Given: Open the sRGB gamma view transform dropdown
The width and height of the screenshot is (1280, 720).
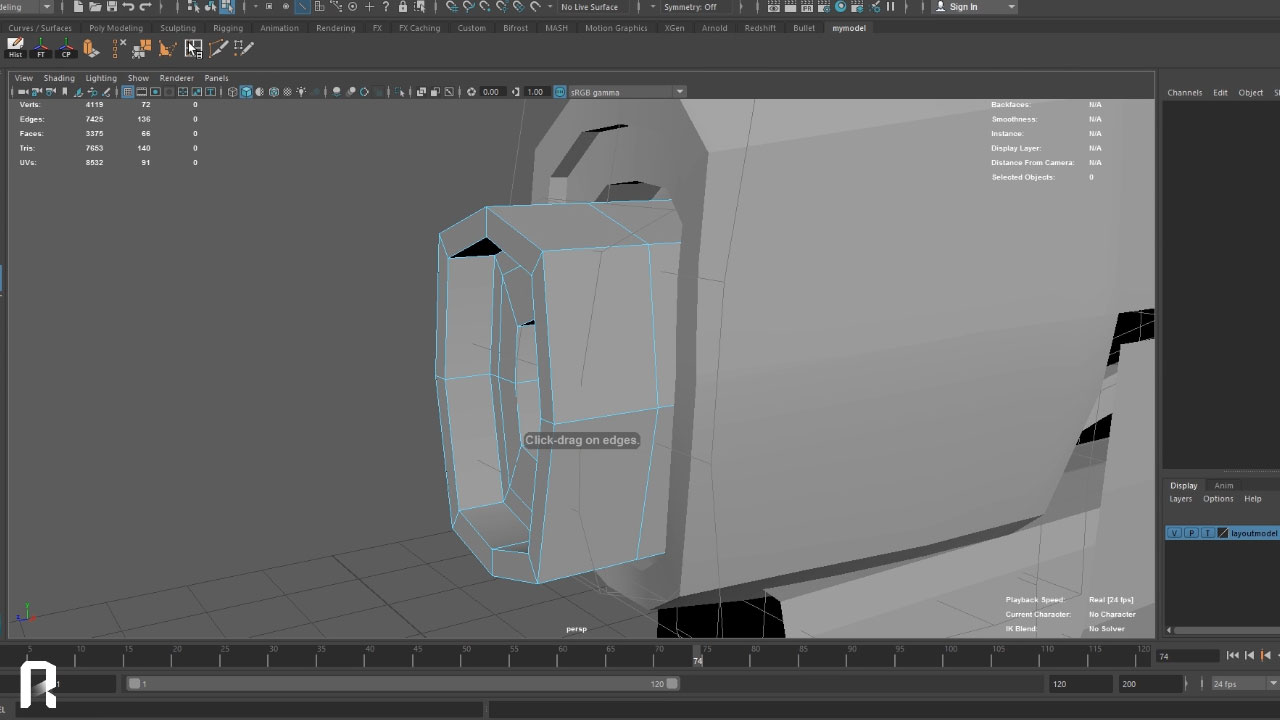Looking at the screenshot, I should [x=680, y=92].
